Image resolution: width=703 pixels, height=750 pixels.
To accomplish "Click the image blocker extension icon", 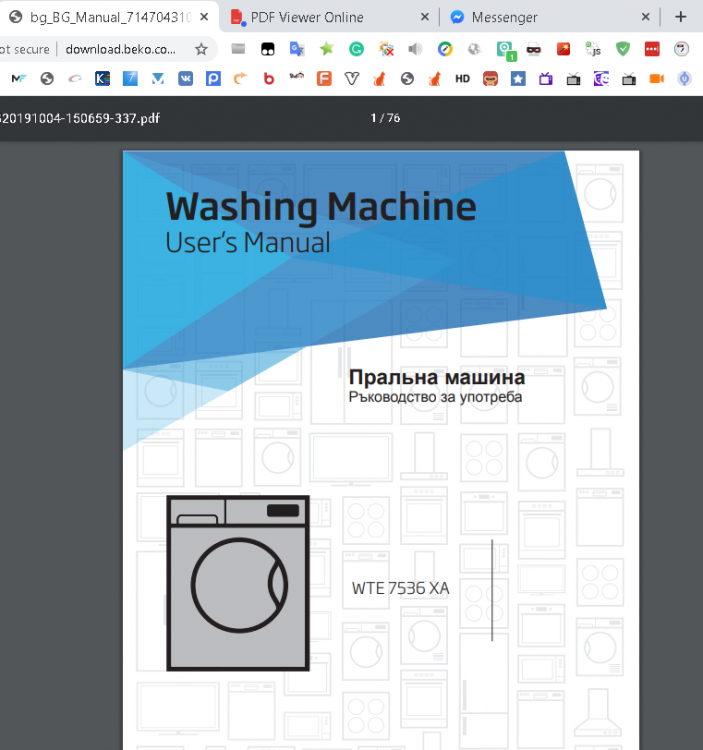I will (386, 49).
